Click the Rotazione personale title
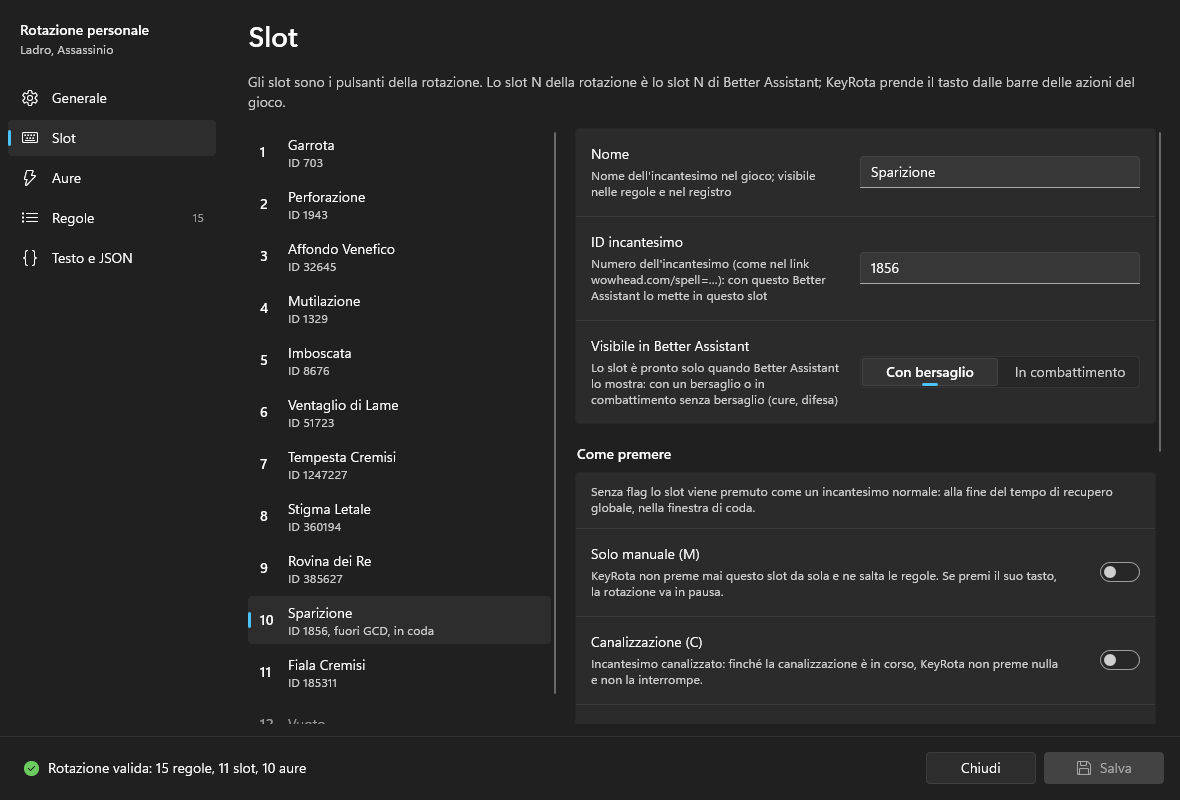Viewport: 1180px width, 800px height. pyautogui.click(x=84, y=30)
